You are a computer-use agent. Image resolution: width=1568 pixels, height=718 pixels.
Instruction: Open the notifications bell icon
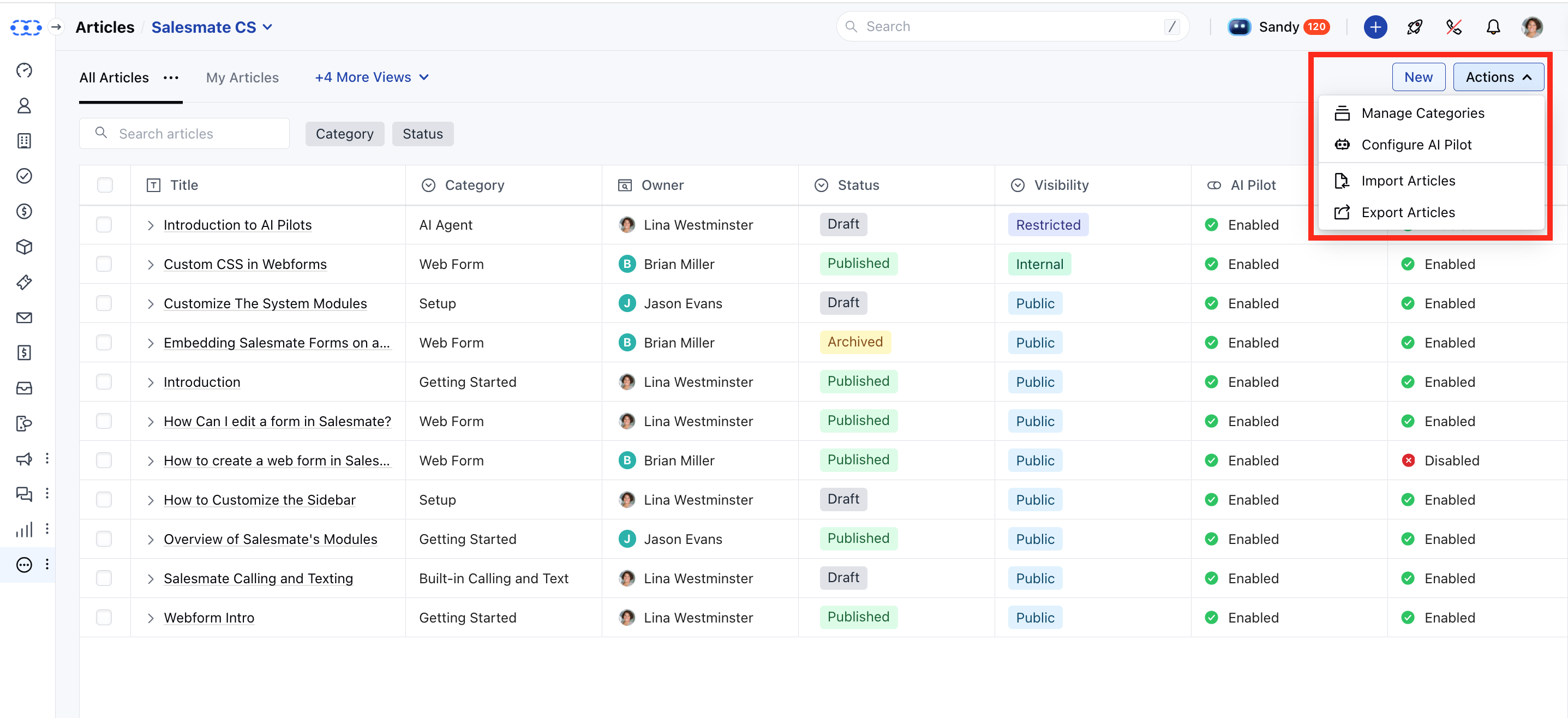1493,27
